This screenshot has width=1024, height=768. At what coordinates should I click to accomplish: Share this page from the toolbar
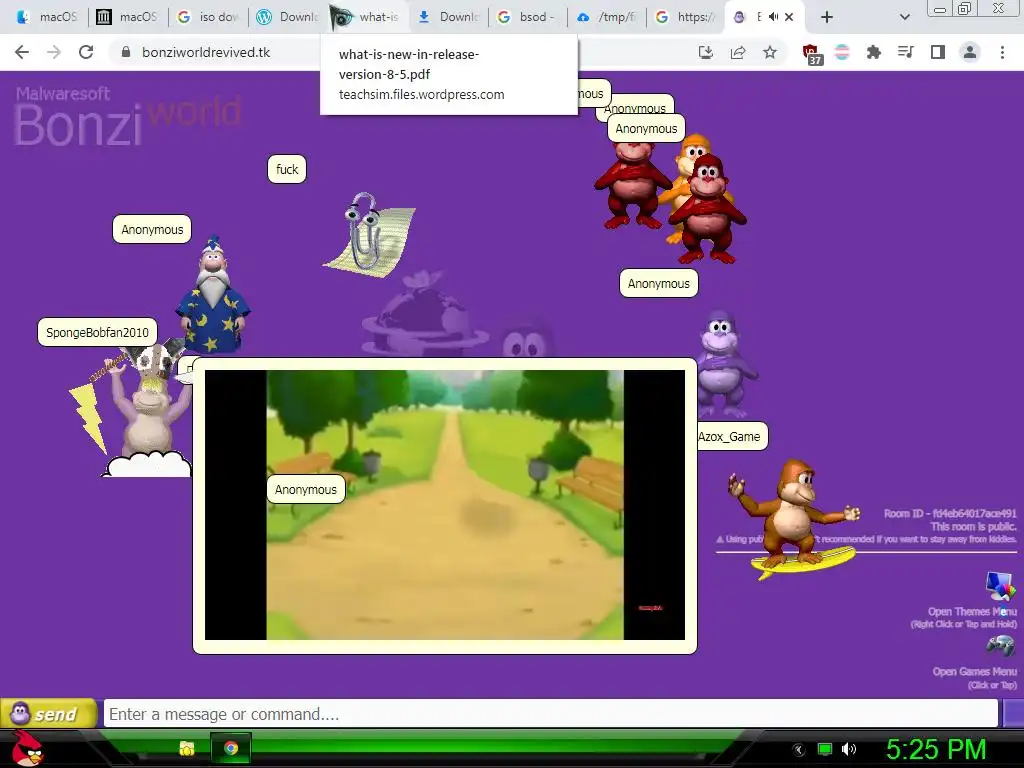click(x=738, y=52)
